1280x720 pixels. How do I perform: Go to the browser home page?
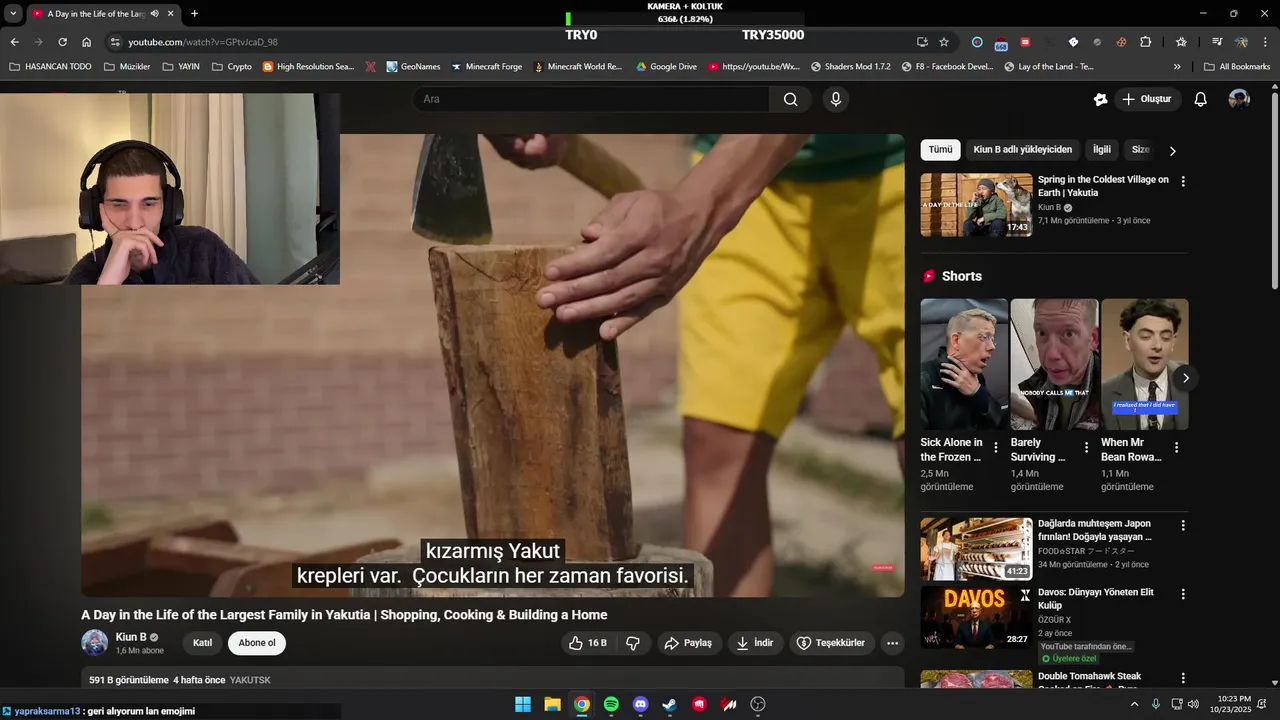pos(87,42)
